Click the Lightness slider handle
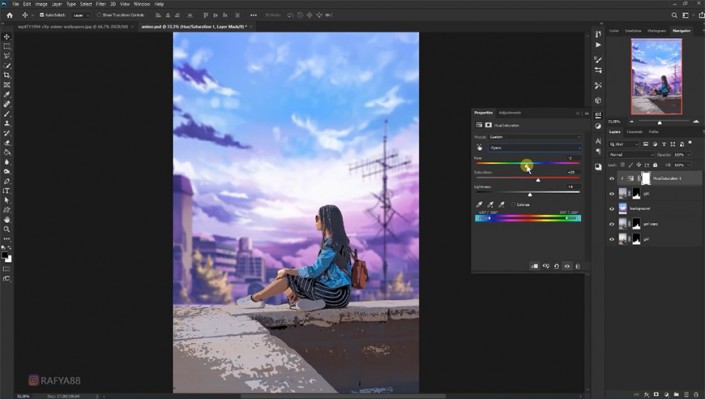 coord(530,194)
